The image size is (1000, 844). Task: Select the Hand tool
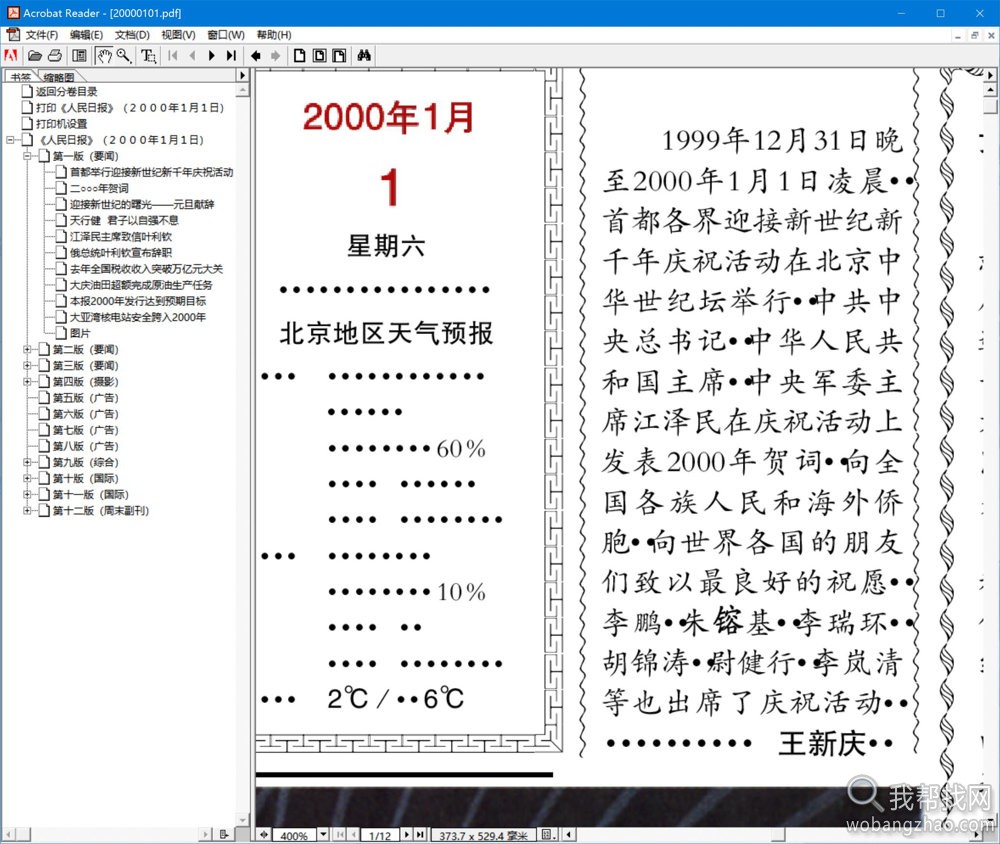pos(104,56)
